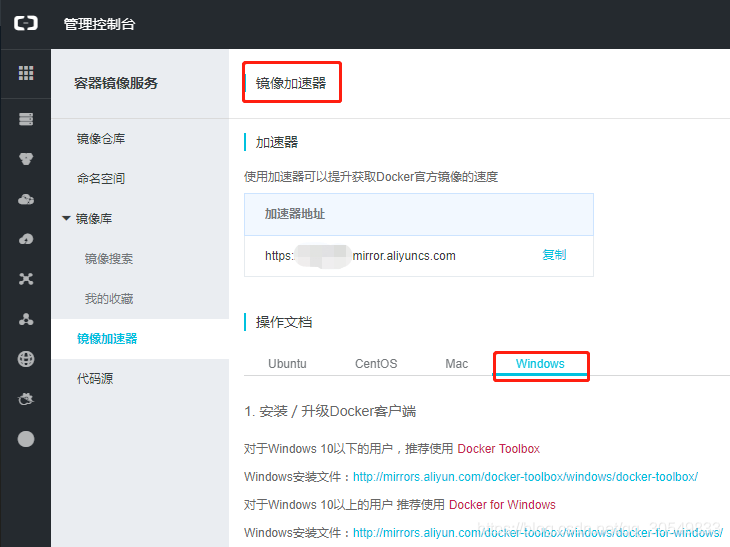
Task: Open the Docker Toolbox link
Action: [x=499, y=449]
